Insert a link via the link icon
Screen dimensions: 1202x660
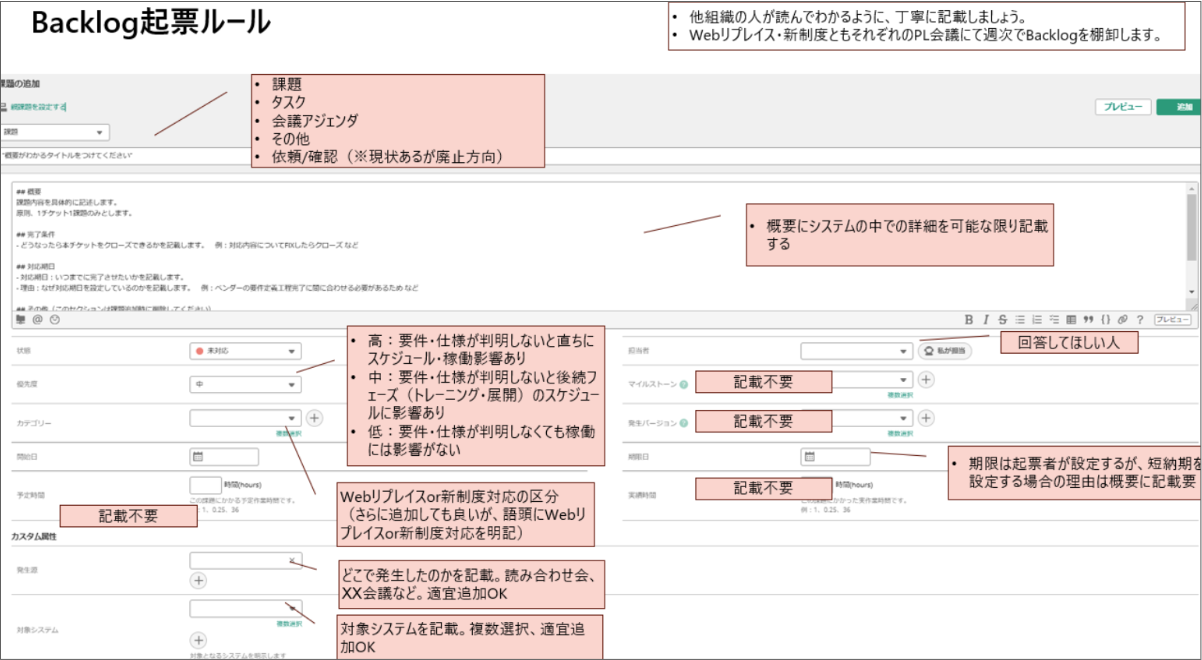click(x=1121, y=319)
